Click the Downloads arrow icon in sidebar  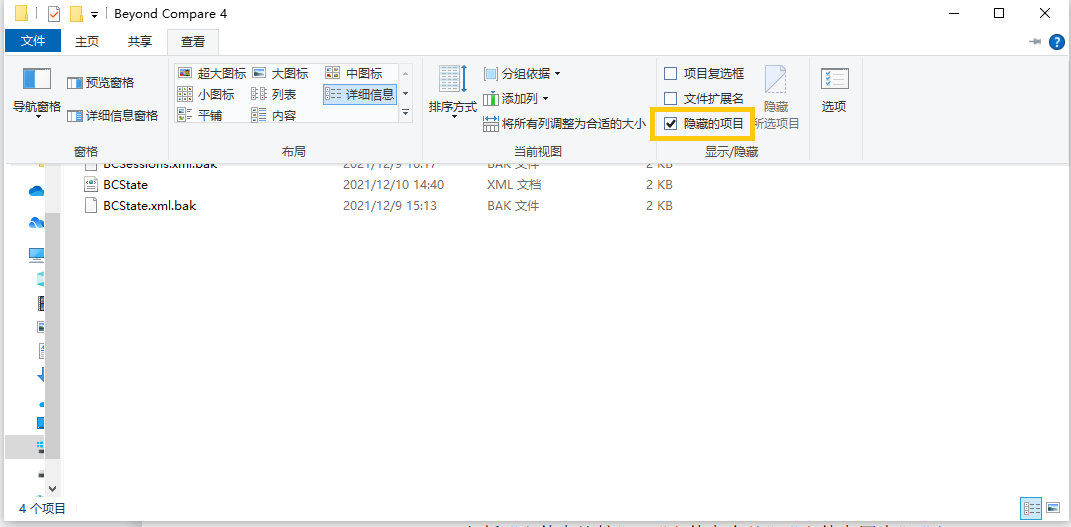(41, 374)
